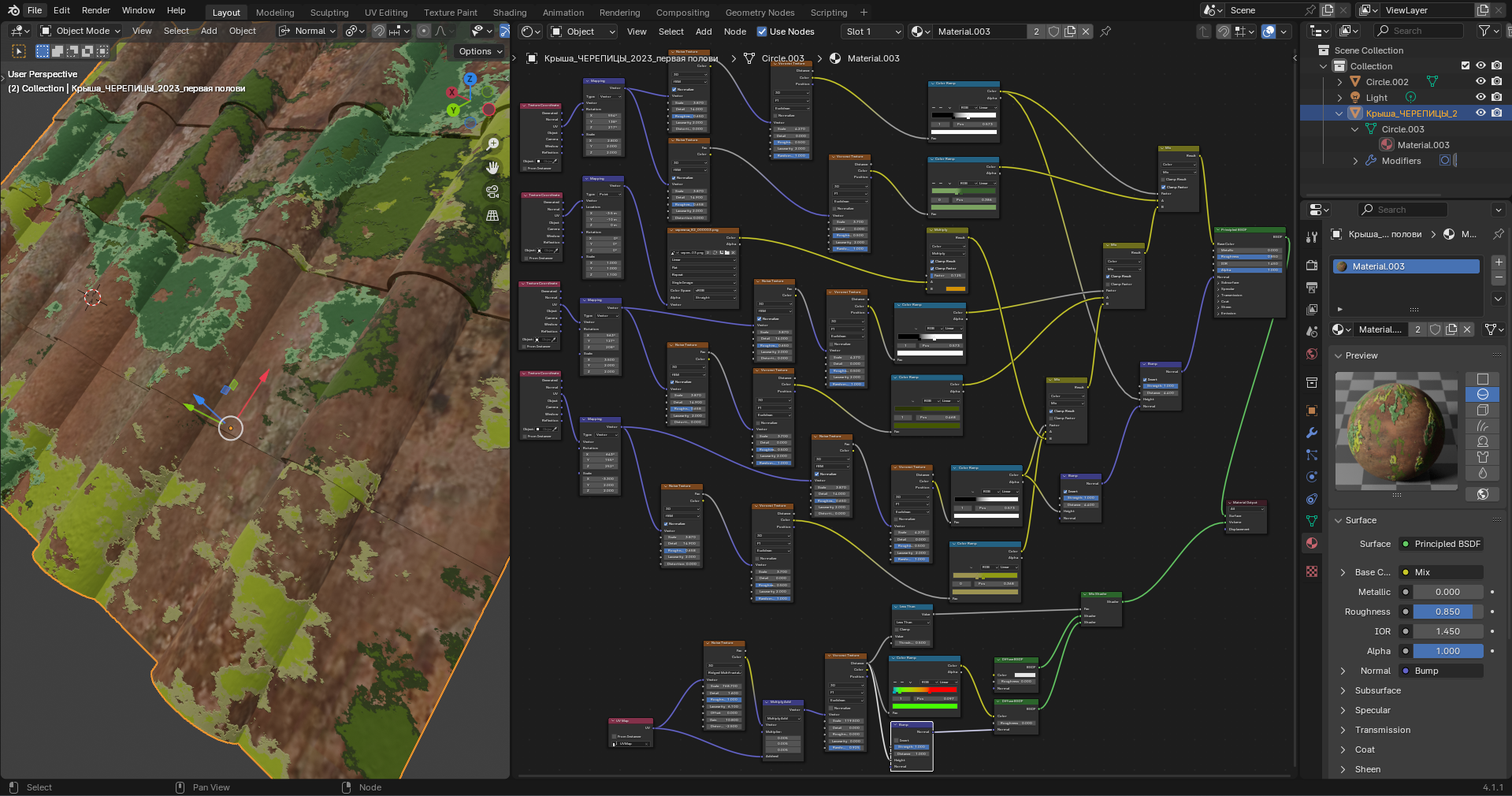Open the World properties tab
Screen dimensions: 1512x796
tap(1312, 354)
